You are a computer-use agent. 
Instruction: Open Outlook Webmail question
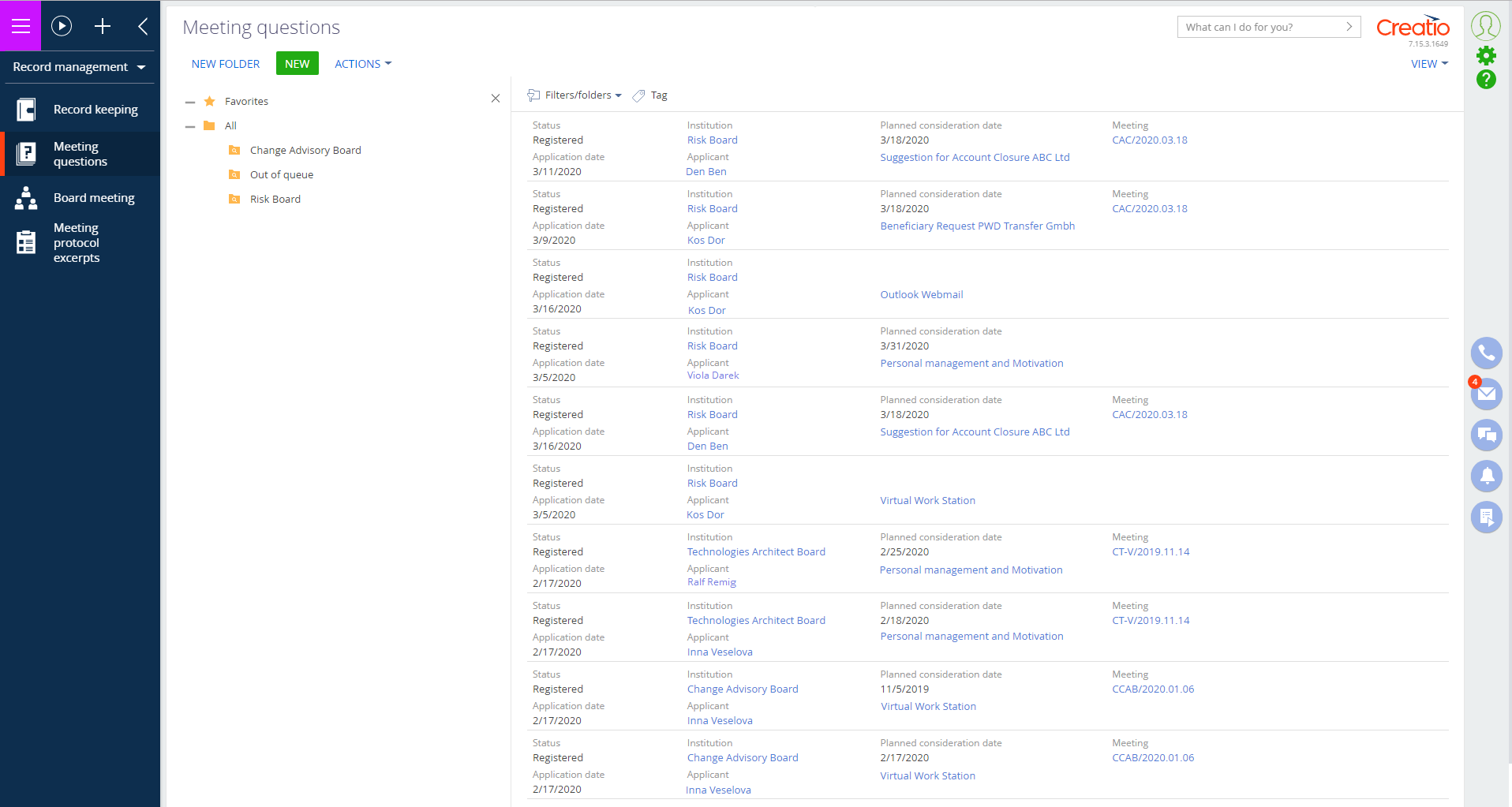(922, 294)
